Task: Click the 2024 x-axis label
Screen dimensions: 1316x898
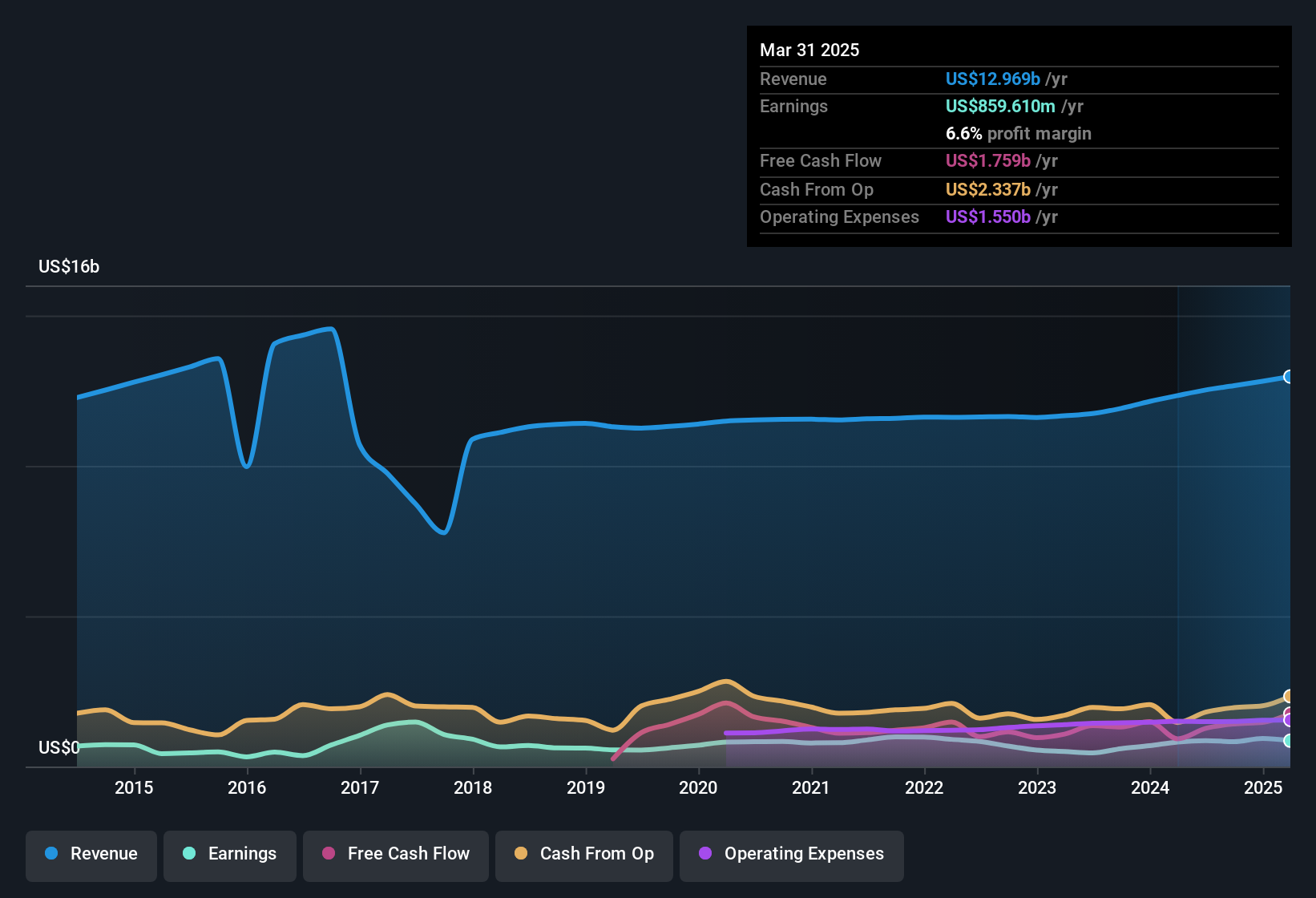Action: pyautogui.click(x=1150, y=787)
